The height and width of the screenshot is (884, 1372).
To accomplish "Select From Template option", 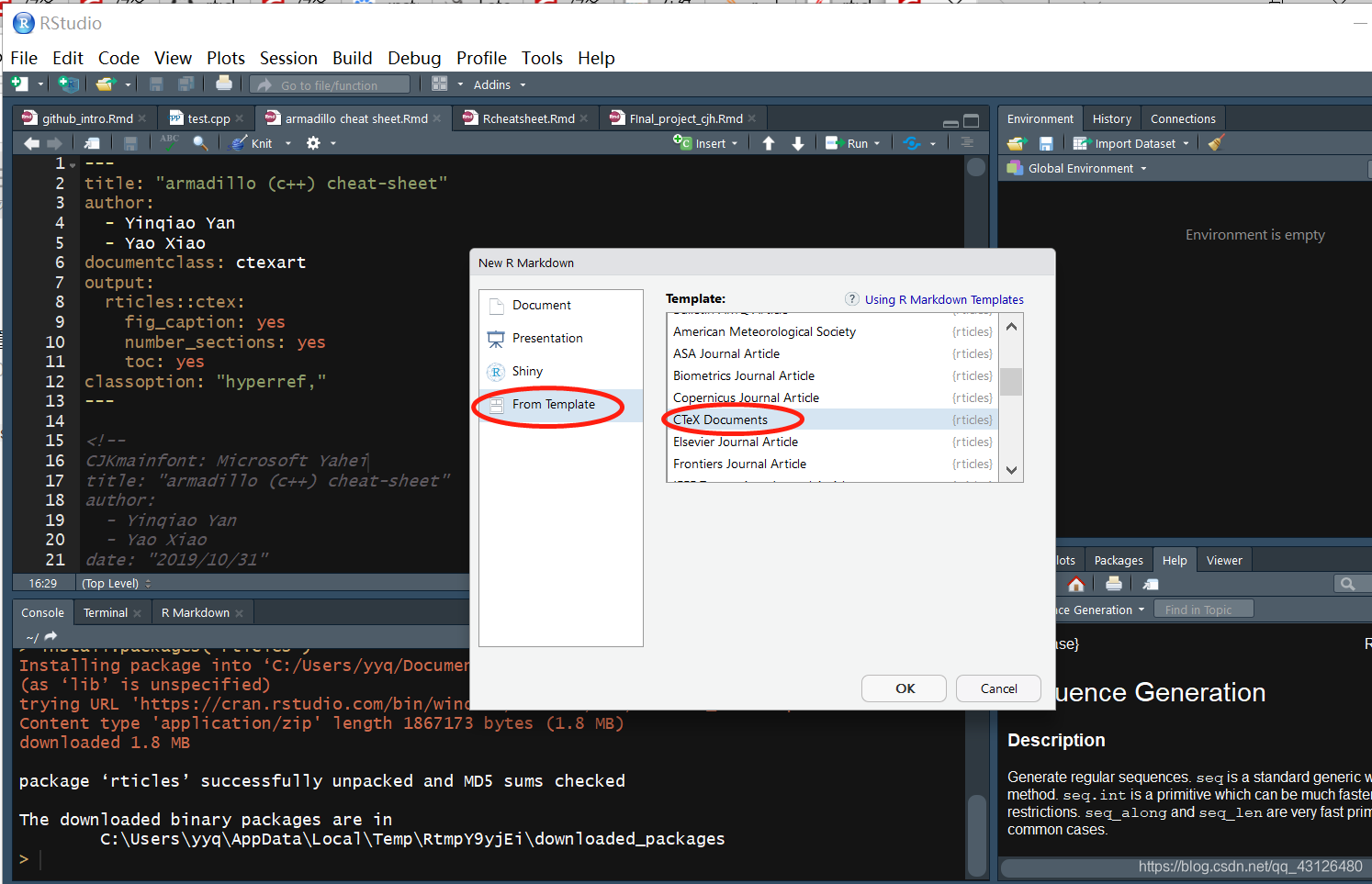I will [561, 405].
